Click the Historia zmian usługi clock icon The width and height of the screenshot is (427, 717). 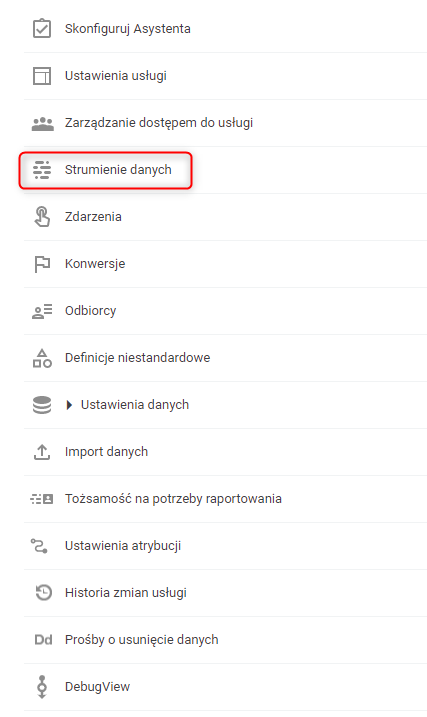[x=43, y=593]
